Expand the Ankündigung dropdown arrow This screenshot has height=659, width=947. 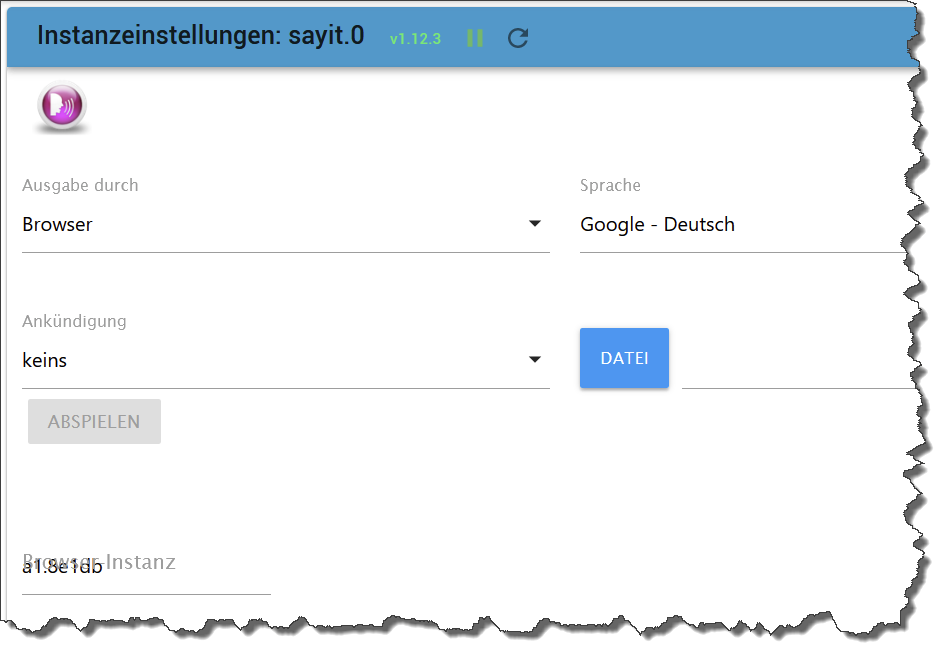[534, 359]
